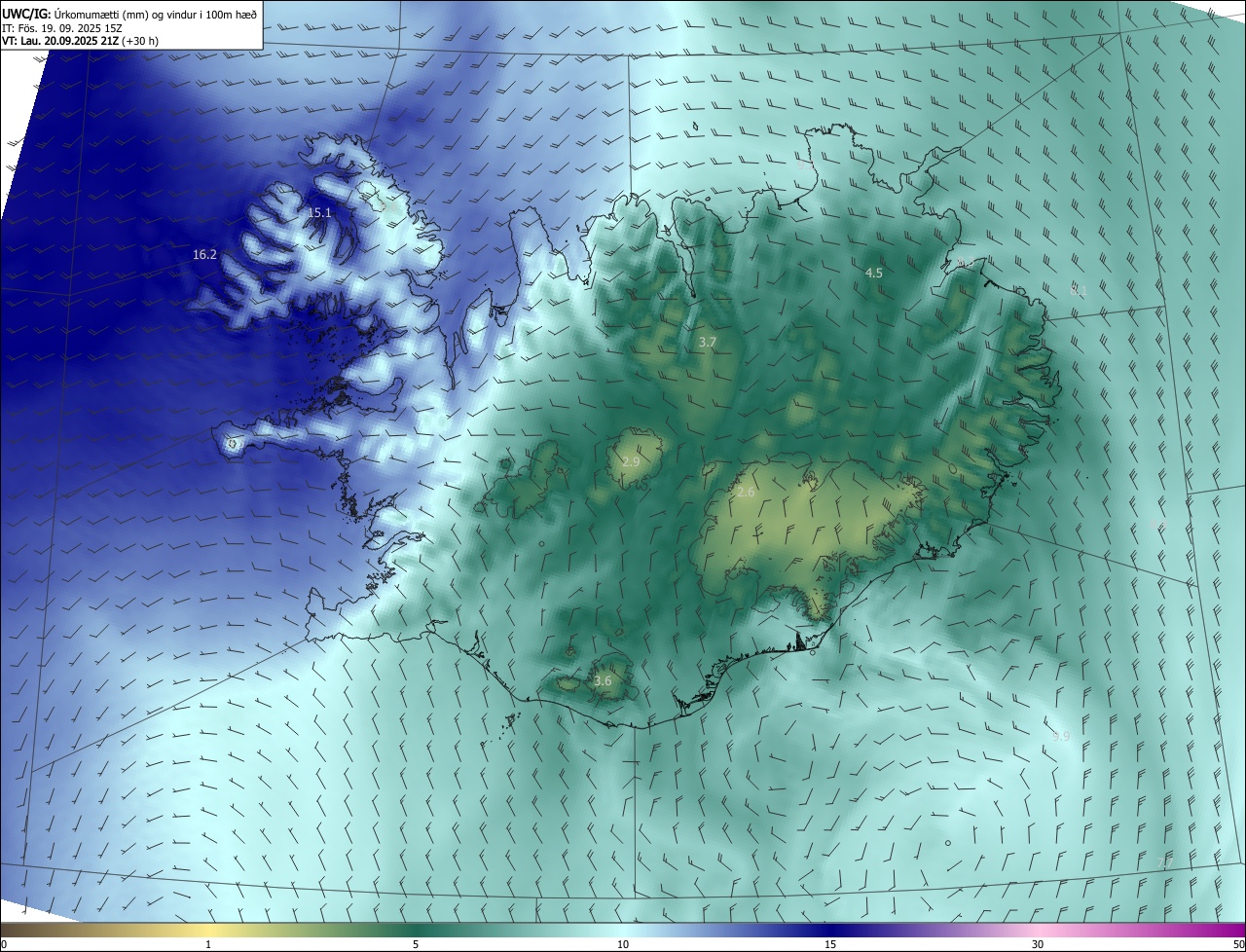Click the 2.9 value label
1246x952 pixels.
[x=631, y=461]
